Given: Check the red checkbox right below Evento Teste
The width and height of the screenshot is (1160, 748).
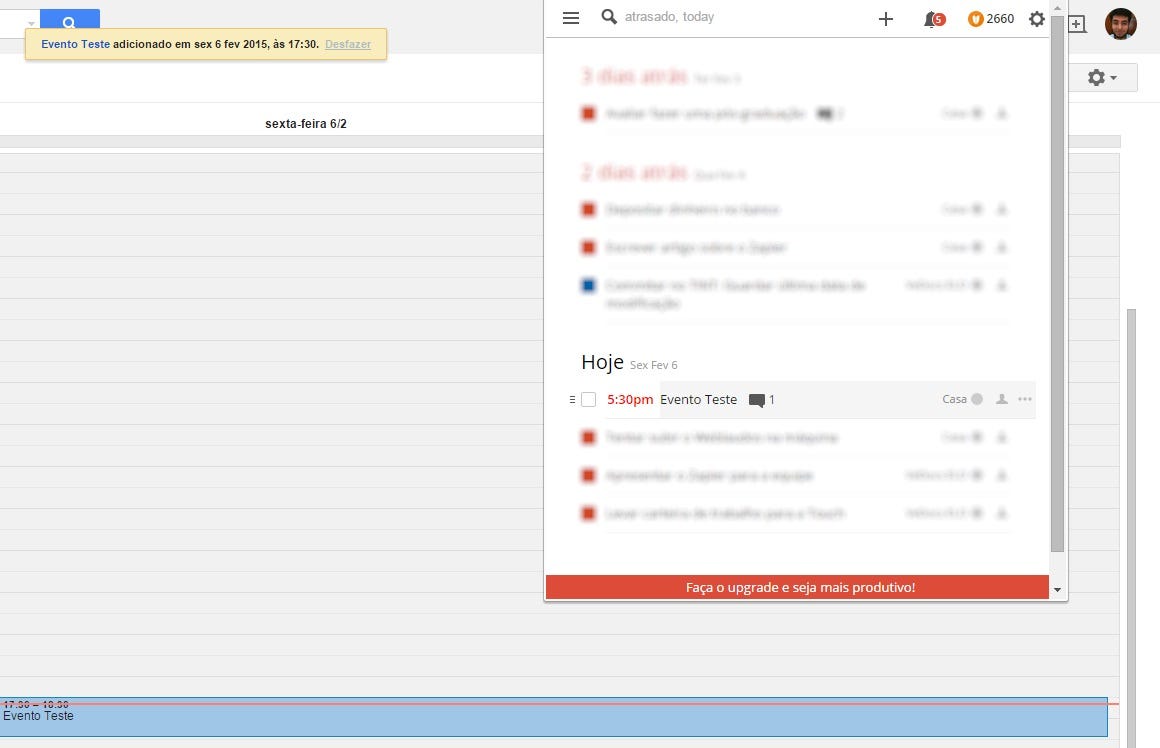Looking at the screenshot, I should (588, 437).
